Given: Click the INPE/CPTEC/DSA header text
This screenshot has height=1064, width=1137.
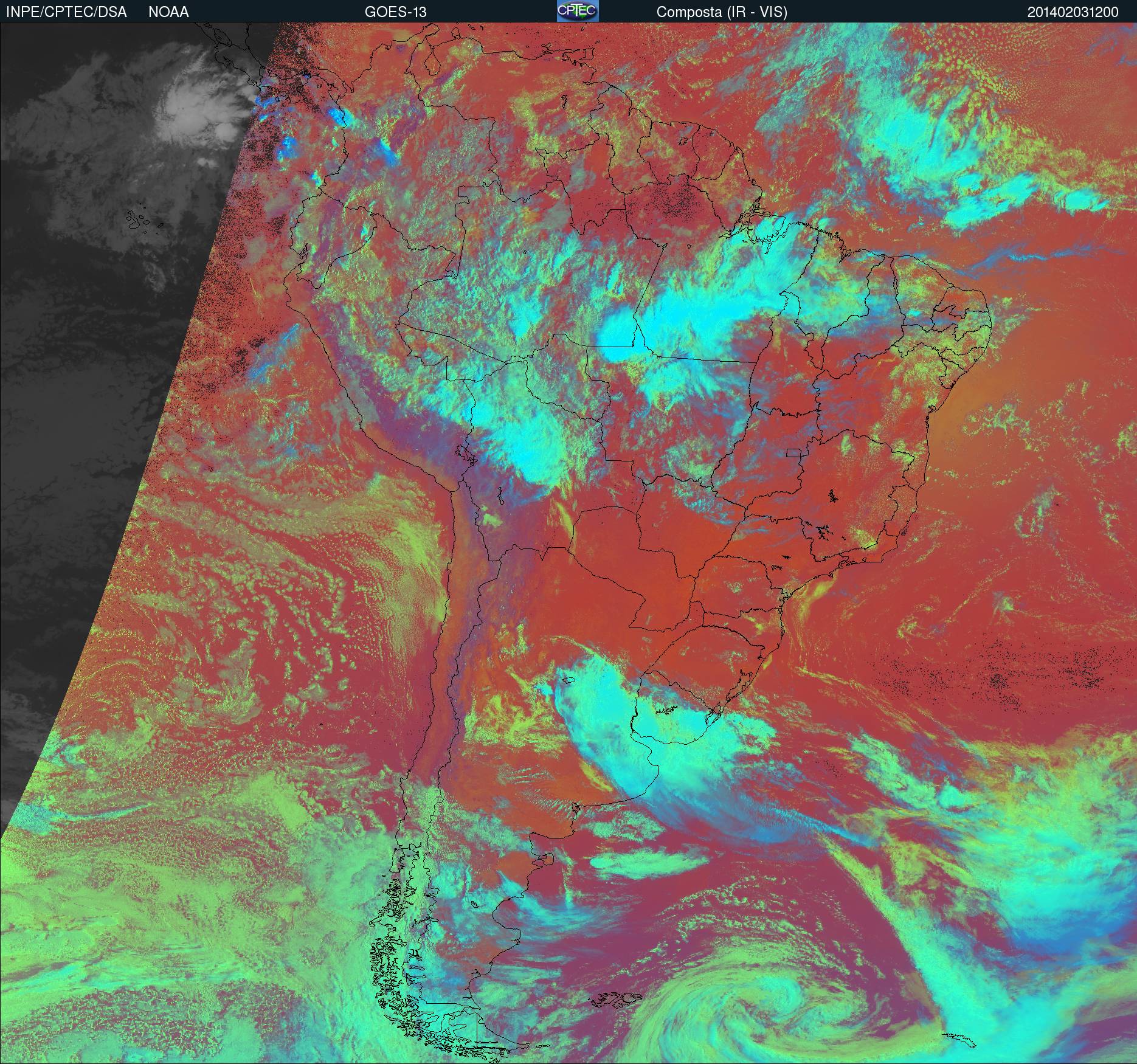Looking at the screenshot, I should tap(67, 12).
